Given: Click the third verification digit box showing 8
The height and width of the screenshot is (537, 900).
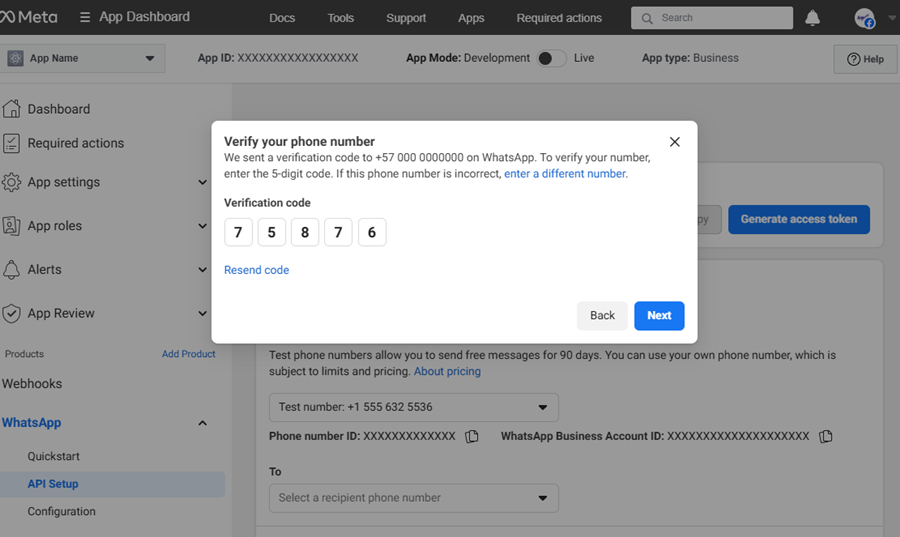Looking at the screenshot, I should point(305,232).
